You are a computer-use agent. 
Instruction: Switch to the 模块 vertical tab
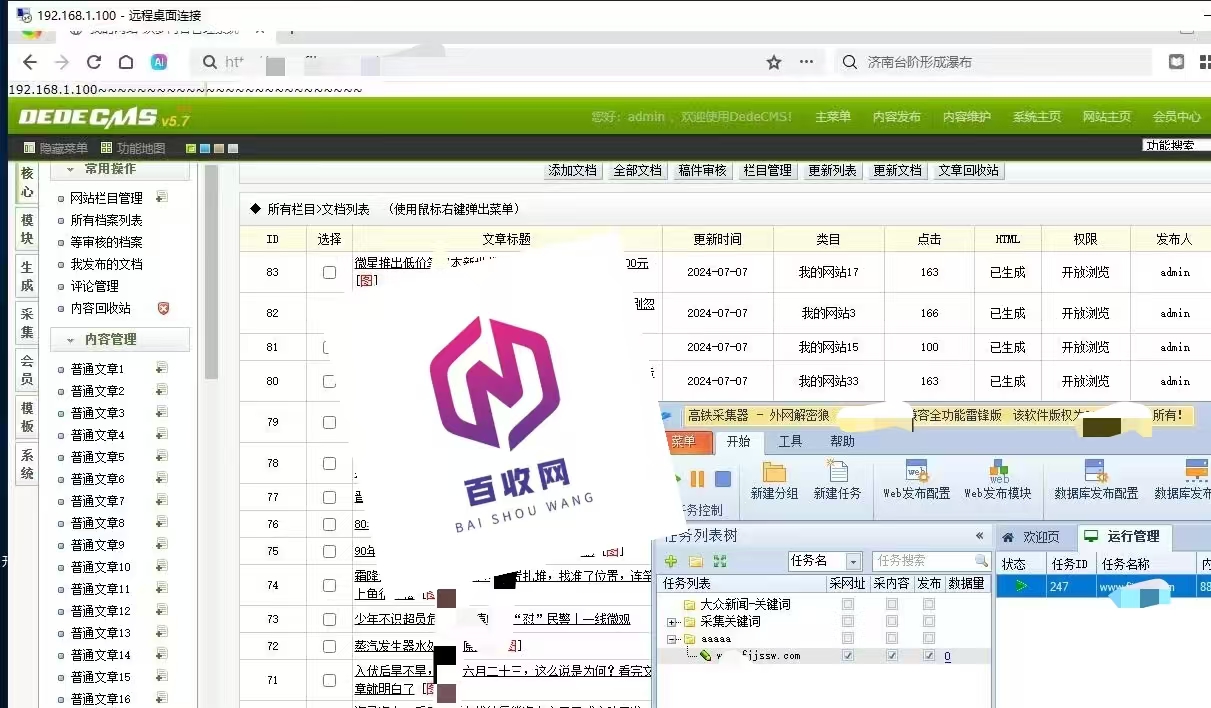[27, 229]
